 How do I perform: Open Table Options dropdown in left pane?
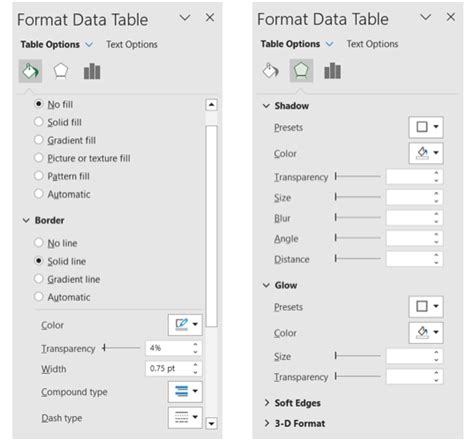click(x=89, y=44)
